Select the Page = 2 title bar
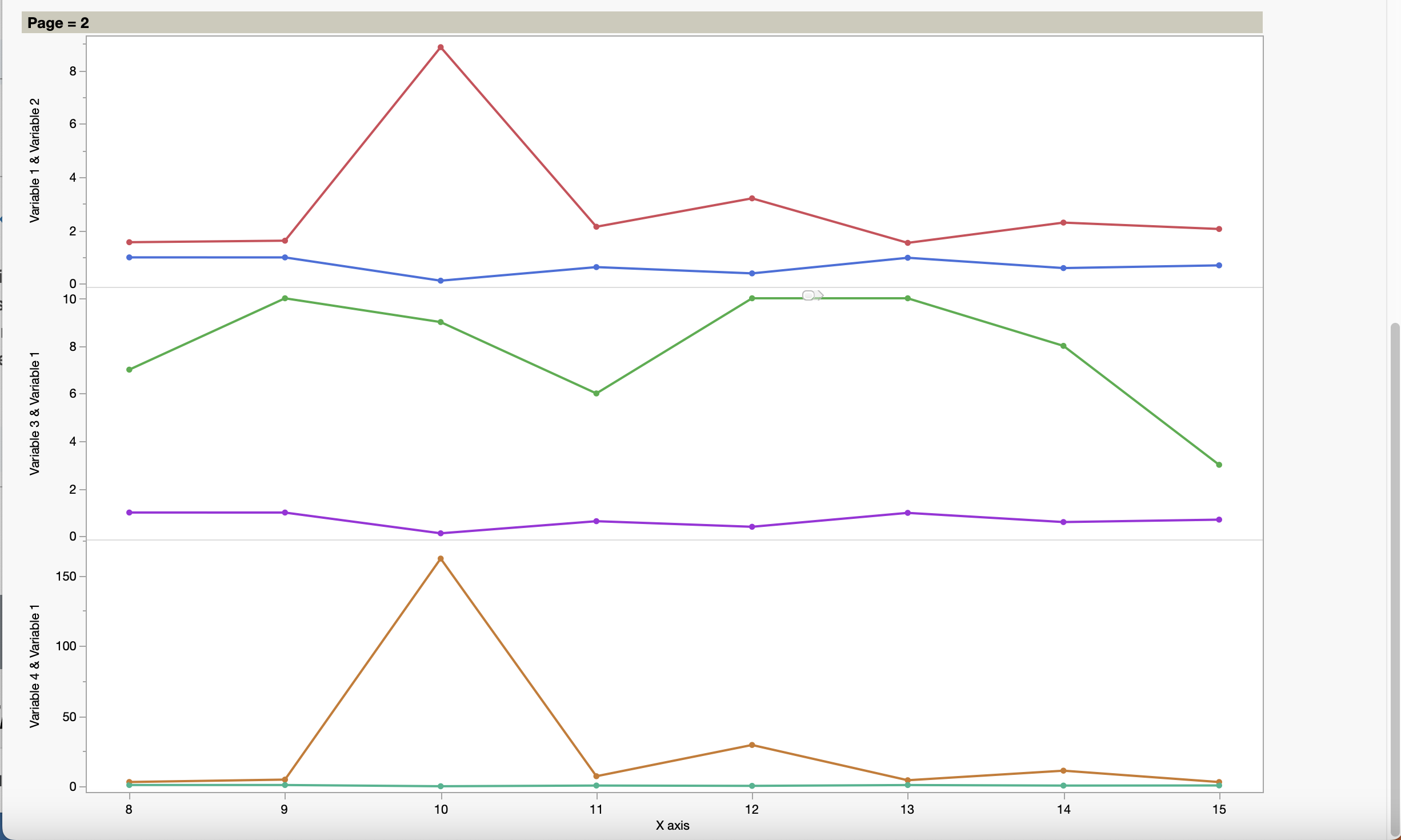Image resolution: width=1401 pixels, height=840 pixels. pyautogui.click(x=55, y=23)
